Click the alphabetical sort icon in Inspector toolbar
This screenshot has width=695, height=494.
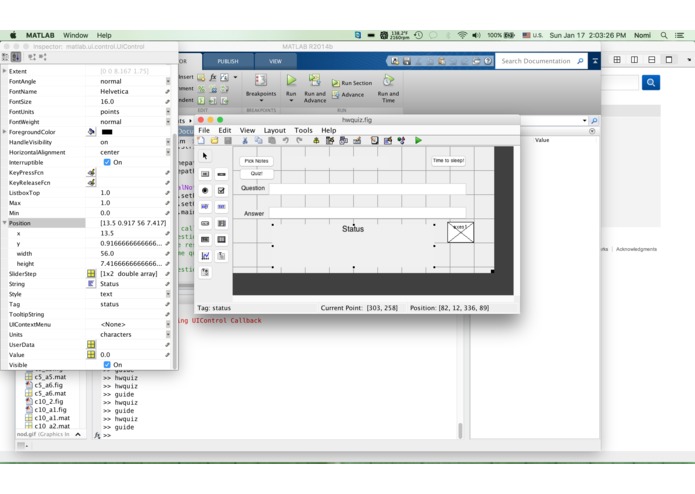(16, 57)
